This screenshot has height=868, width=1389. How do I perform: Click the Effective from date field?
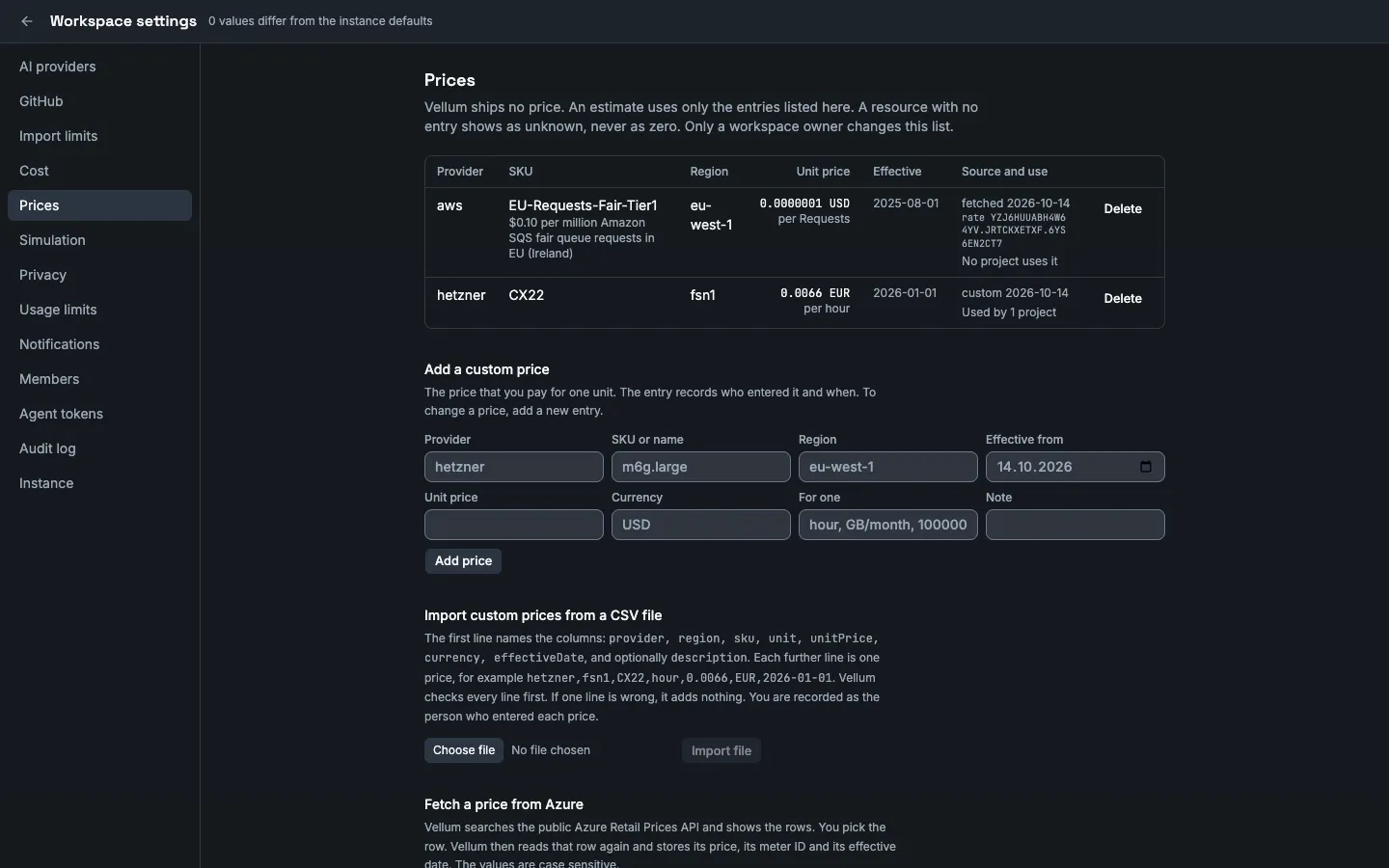(x=1076, y=467)
